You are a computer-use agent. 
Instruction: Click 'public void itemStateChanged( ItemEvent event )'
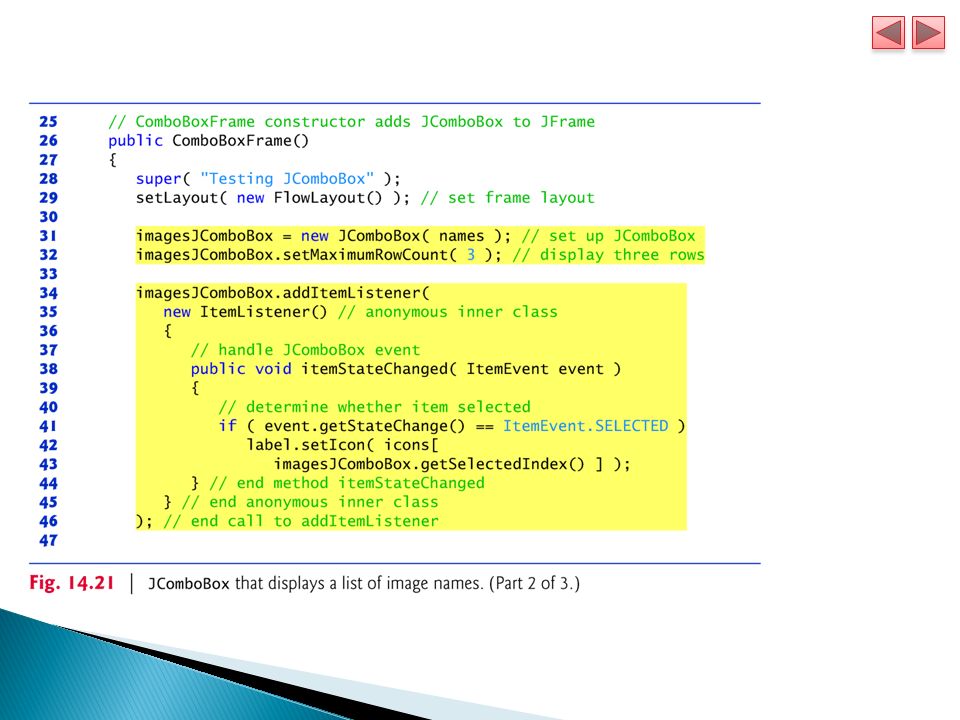coord(406,369)
